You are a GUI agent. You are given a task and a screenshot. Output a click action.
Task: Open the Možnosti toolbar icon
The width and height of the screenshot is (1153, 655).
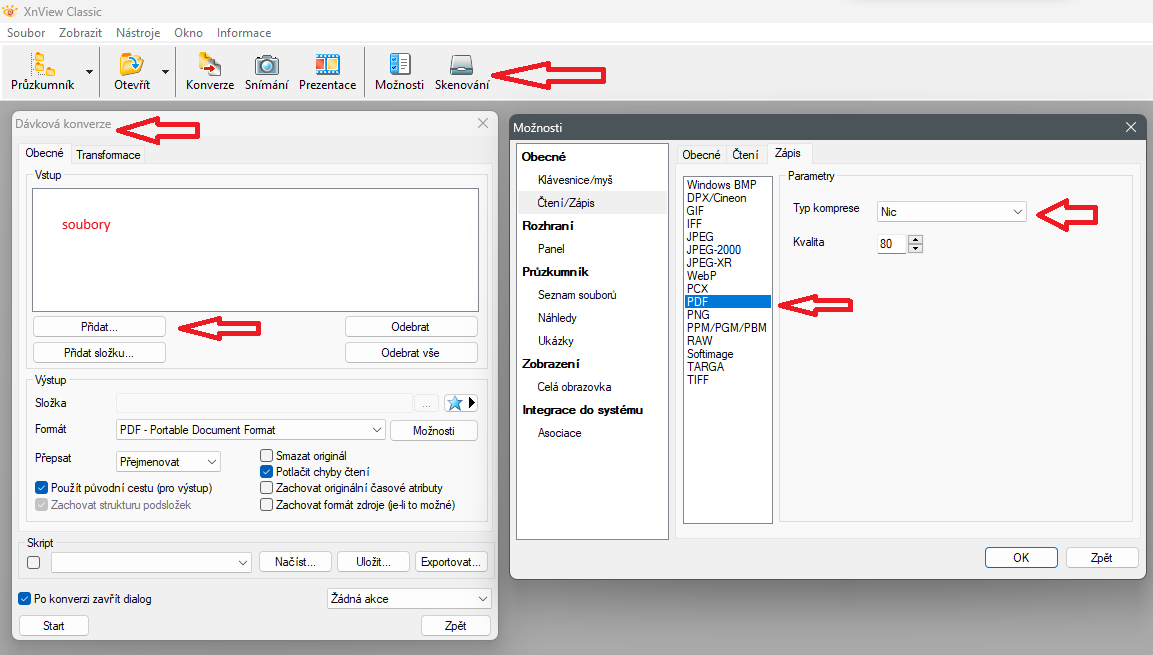[399, 65]
